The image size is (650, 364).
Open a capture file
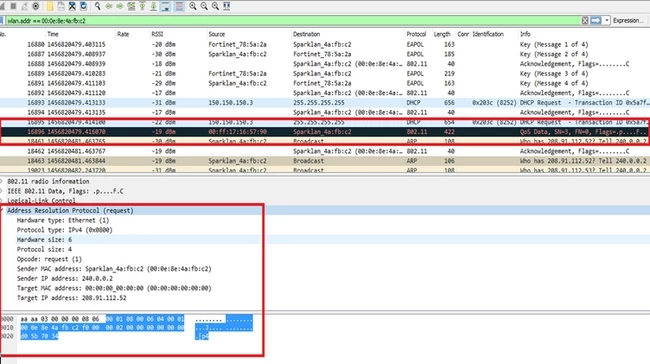pos(50,6)
